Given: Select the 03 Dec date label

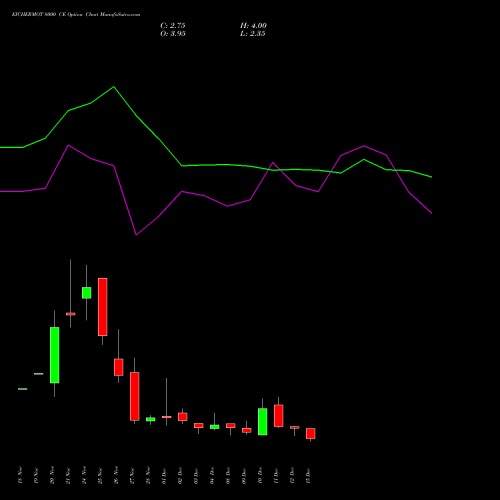Looking at the screenshot, I should pyautogui.click(x=196, y=475).
